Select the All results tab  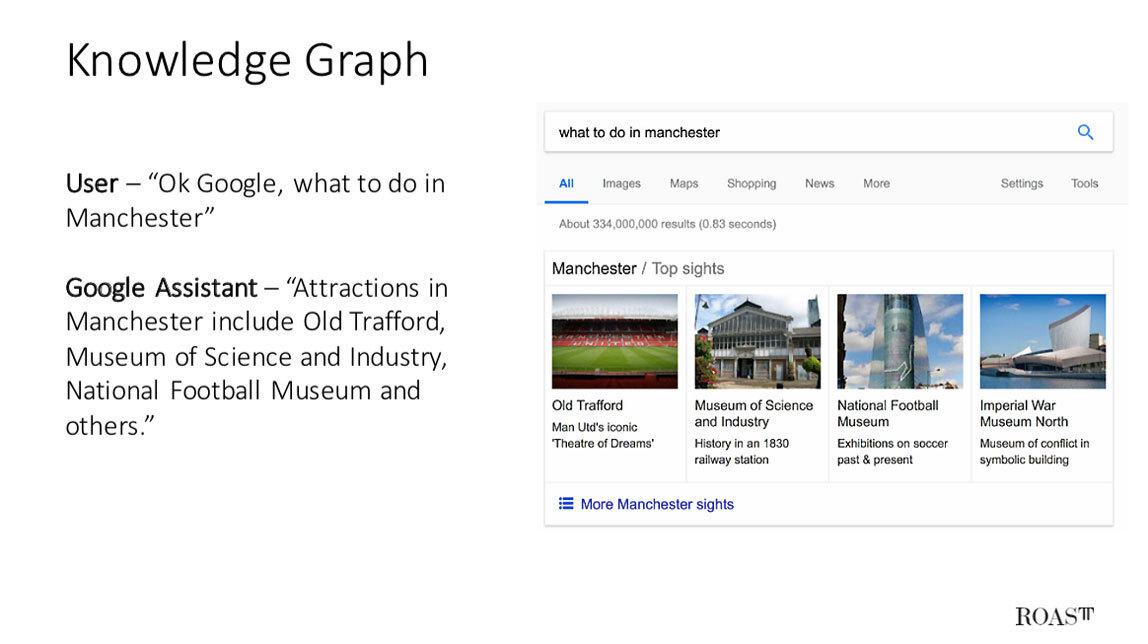click(566, 183)
